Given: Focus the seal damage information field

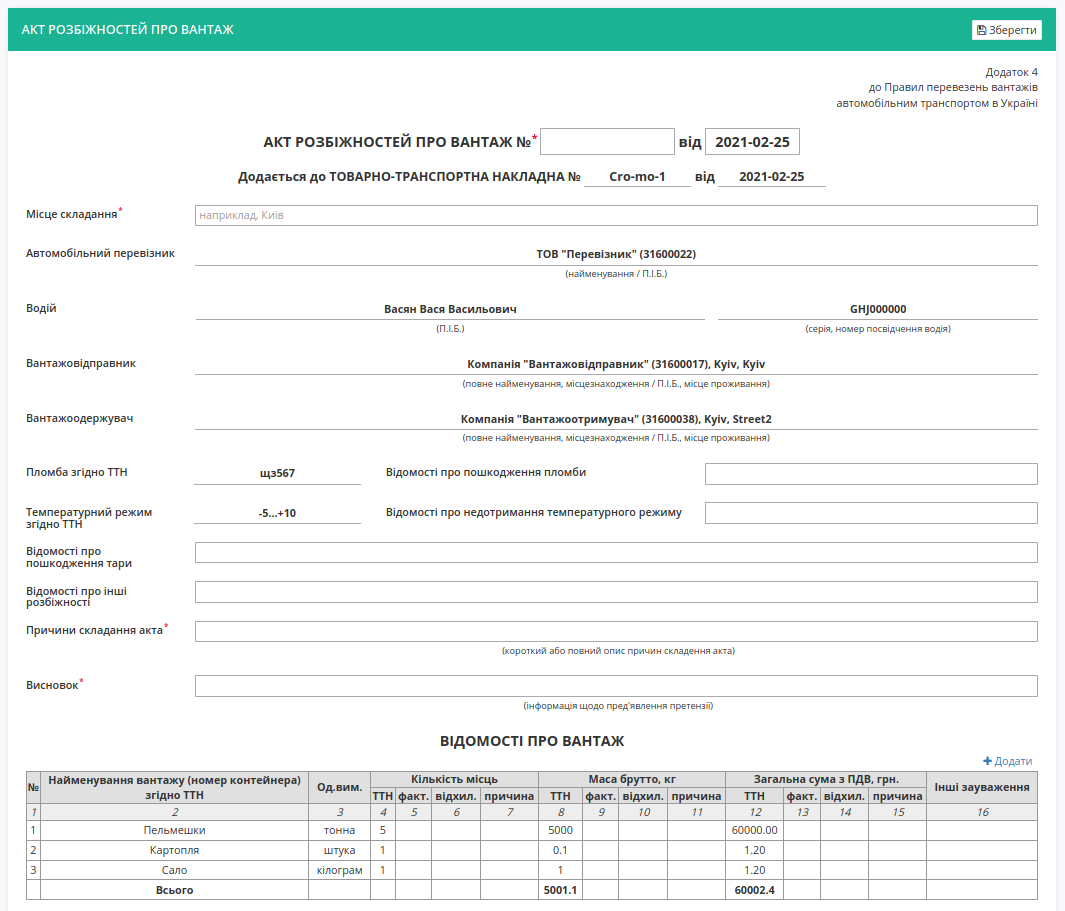Looking at the screenshot, I should pos(871,474).
